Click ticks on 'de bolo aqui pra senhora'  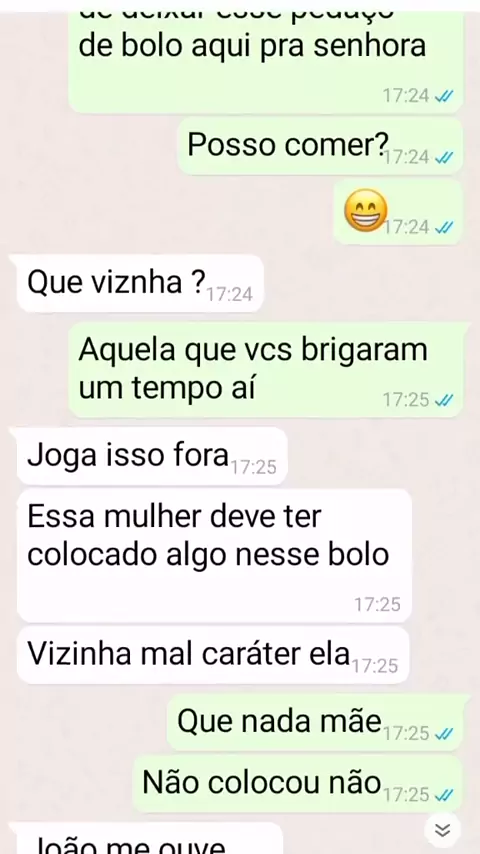tap(445, 96)
